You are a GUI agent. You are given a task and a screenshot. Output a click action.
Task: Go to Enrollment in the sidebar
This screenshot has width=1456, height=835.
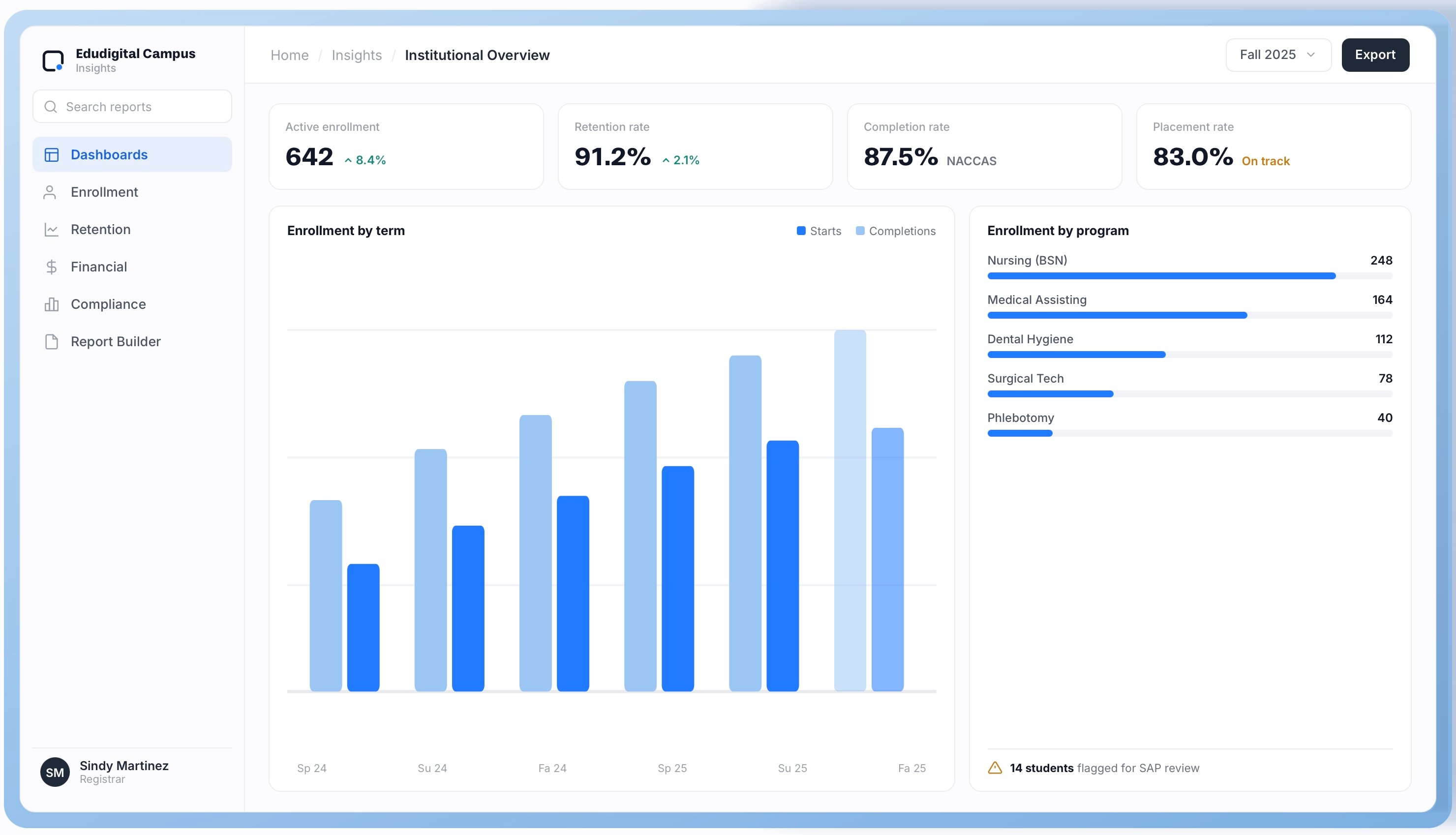[x=132, y=192]
